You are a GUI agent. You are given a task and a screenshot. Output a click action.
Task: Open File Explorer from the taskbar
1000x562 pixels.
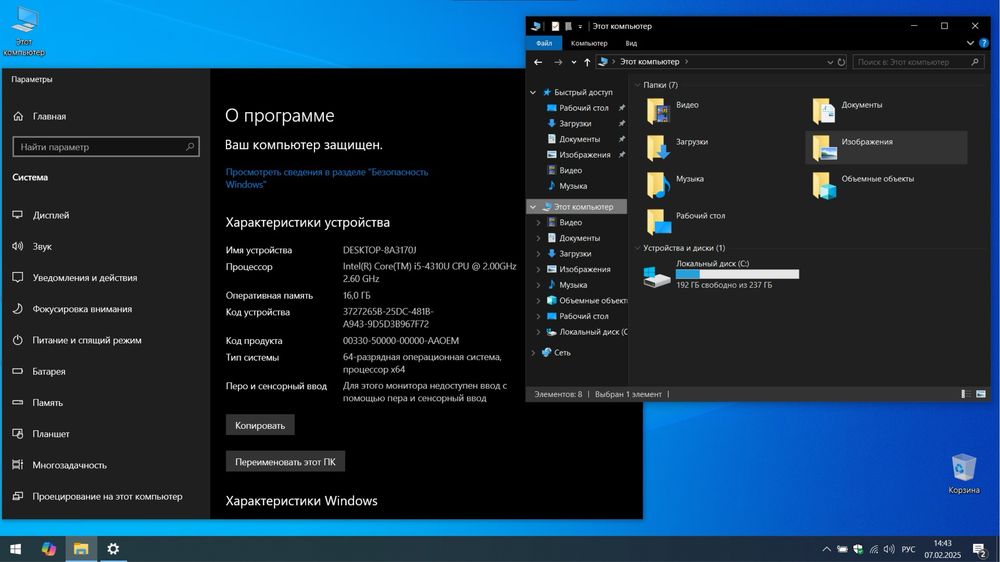click(x=81, y=549)
